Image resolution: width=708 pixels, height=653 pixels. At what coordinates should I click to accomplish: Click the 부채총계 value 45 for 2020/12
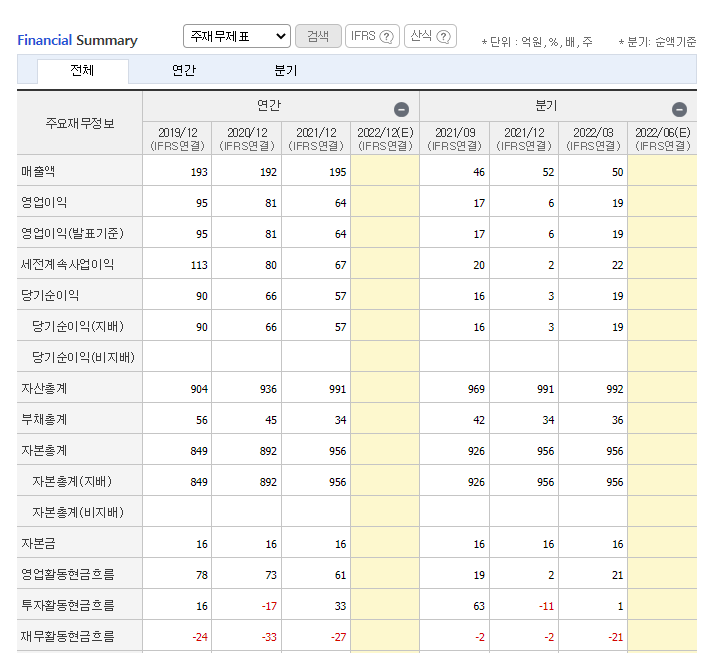[271, 420]
